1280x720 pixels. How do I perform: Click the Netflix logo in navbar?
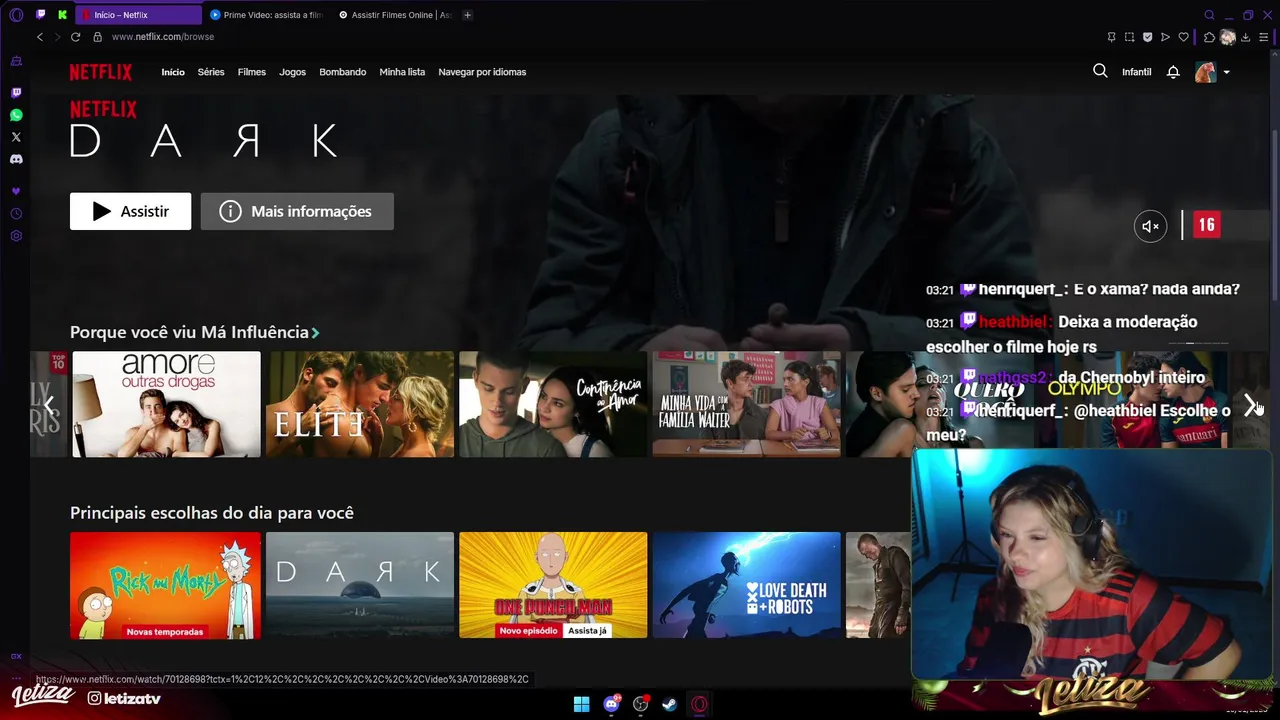pyautogui.click(x=100, y=72)
